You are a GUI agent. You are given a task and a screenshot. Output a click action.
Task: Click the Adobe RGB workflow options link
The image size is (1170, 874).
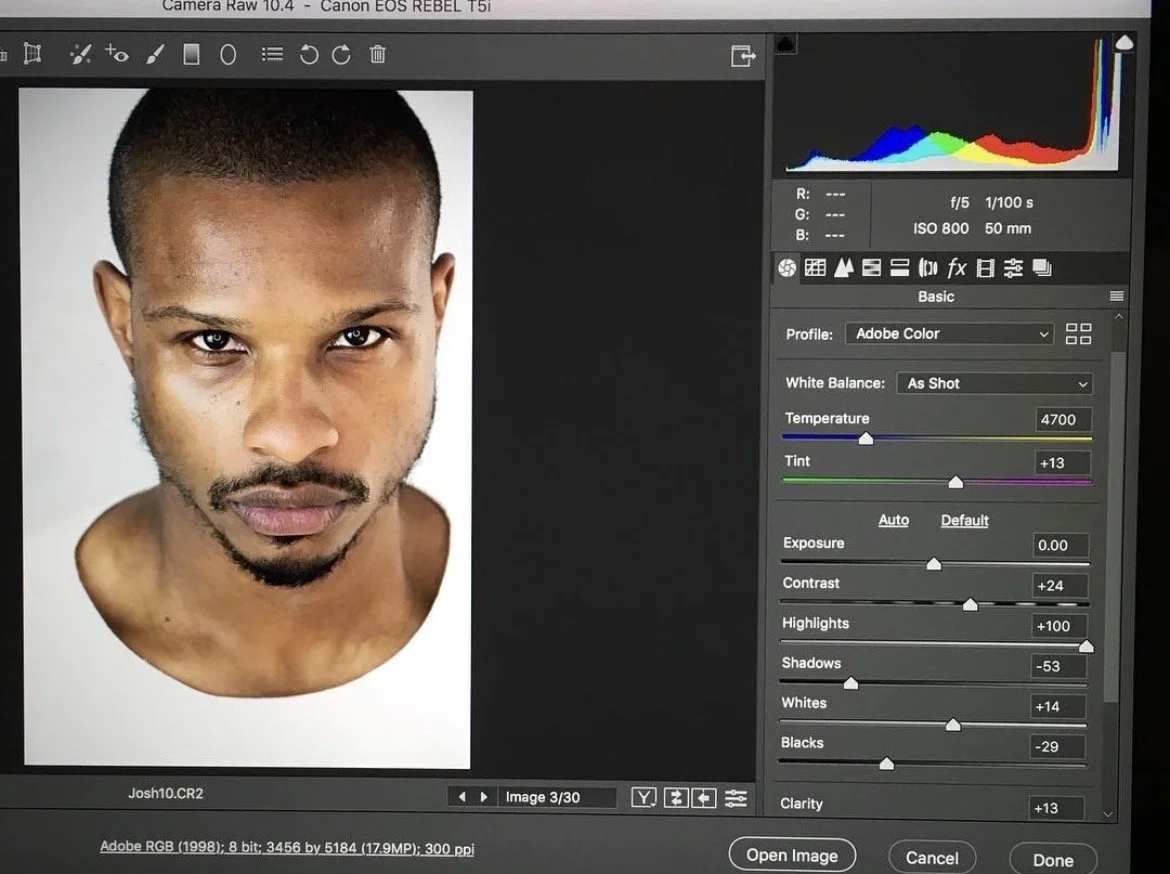tap(287, 848)
